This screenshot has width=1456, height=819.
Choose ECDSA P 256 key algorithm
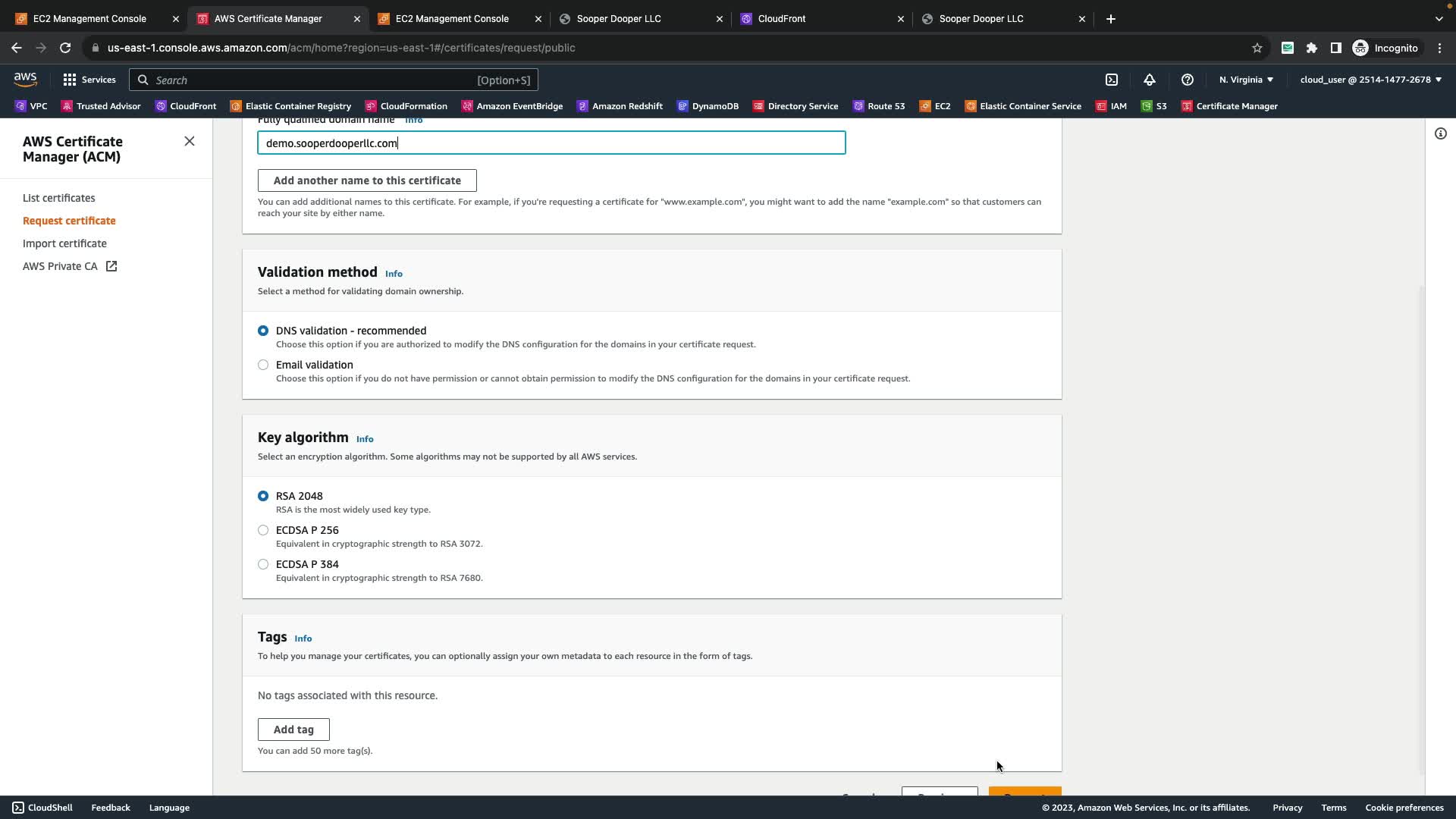[x=263, y=530]
